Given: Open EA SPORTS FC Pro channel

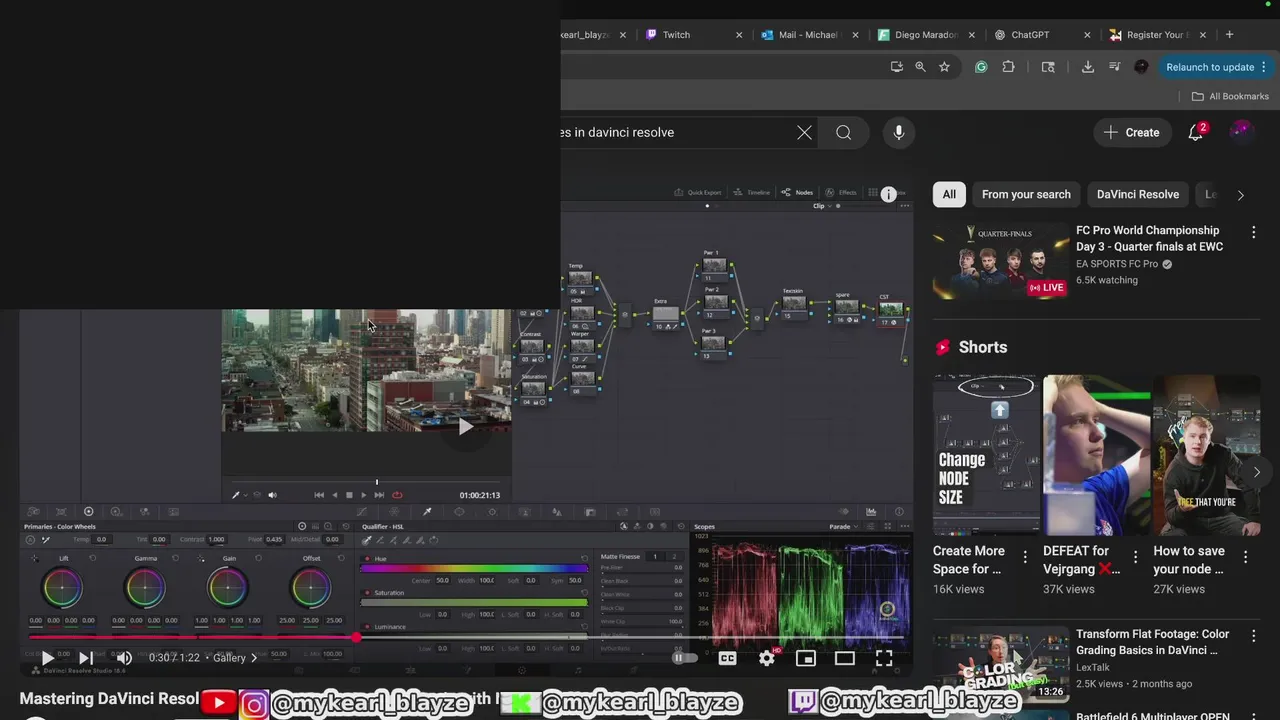Looking at the screenshot, I should (1117, 264).
